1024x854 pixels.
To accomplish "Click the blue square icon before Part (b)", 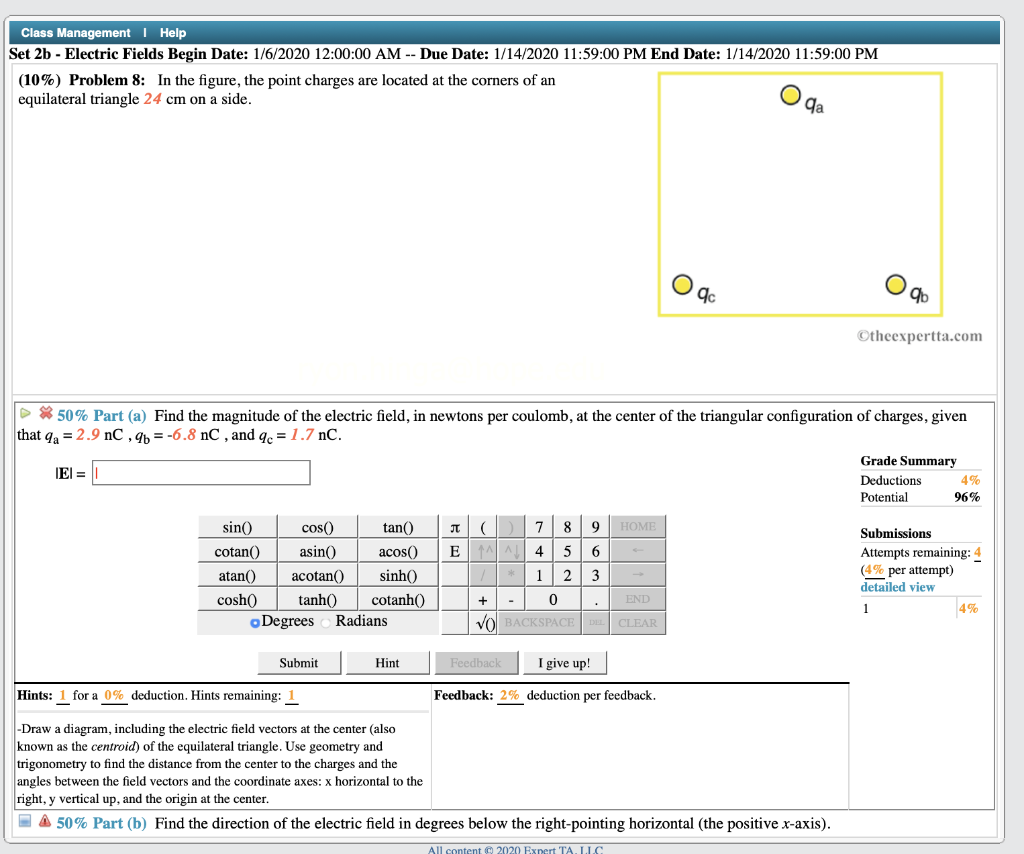I will pyautogui.click(x=25, y=820).
